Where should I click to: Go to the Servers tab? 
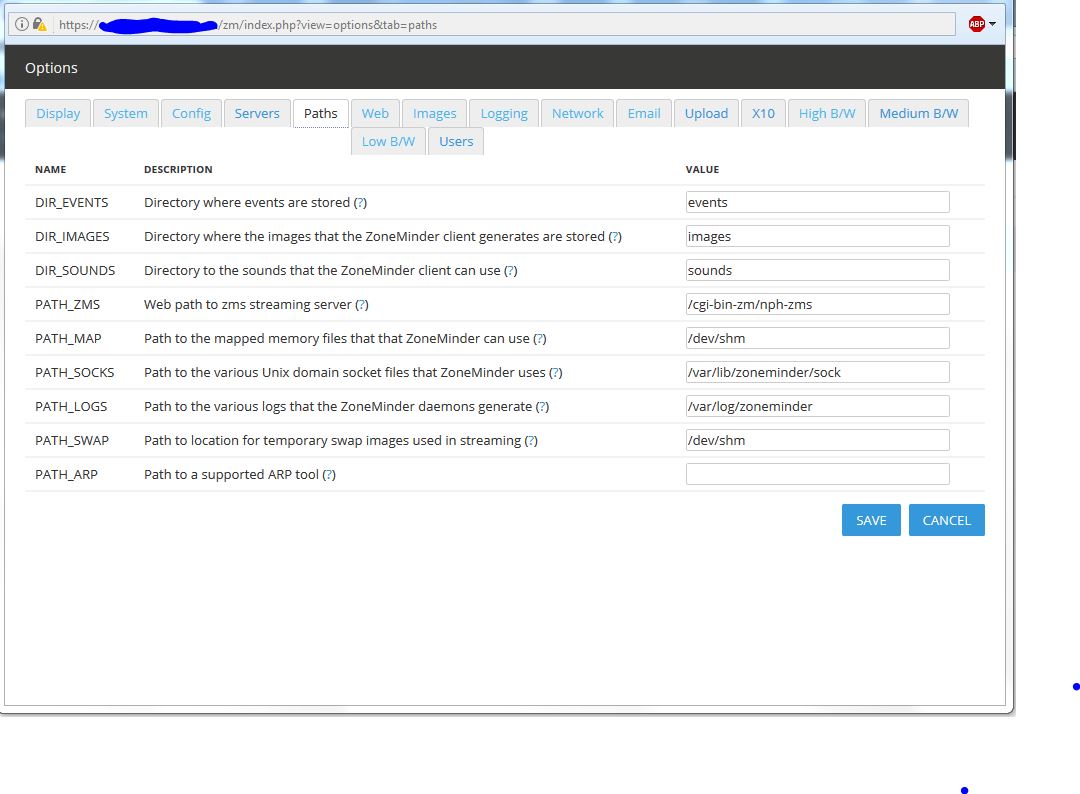click(257, 114)
